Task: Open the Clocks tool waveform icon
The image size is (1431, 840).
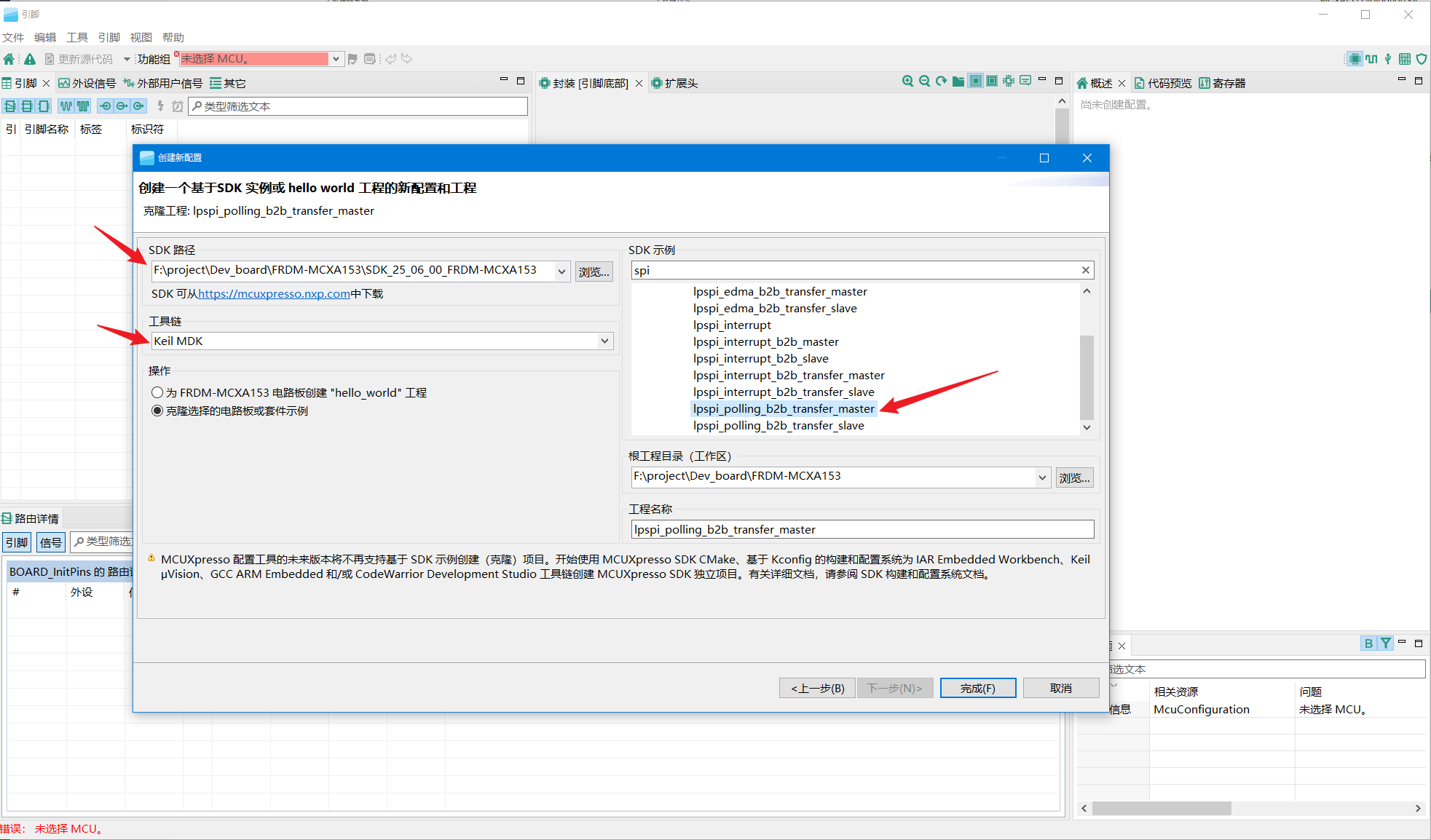Action: [1371, 59]
